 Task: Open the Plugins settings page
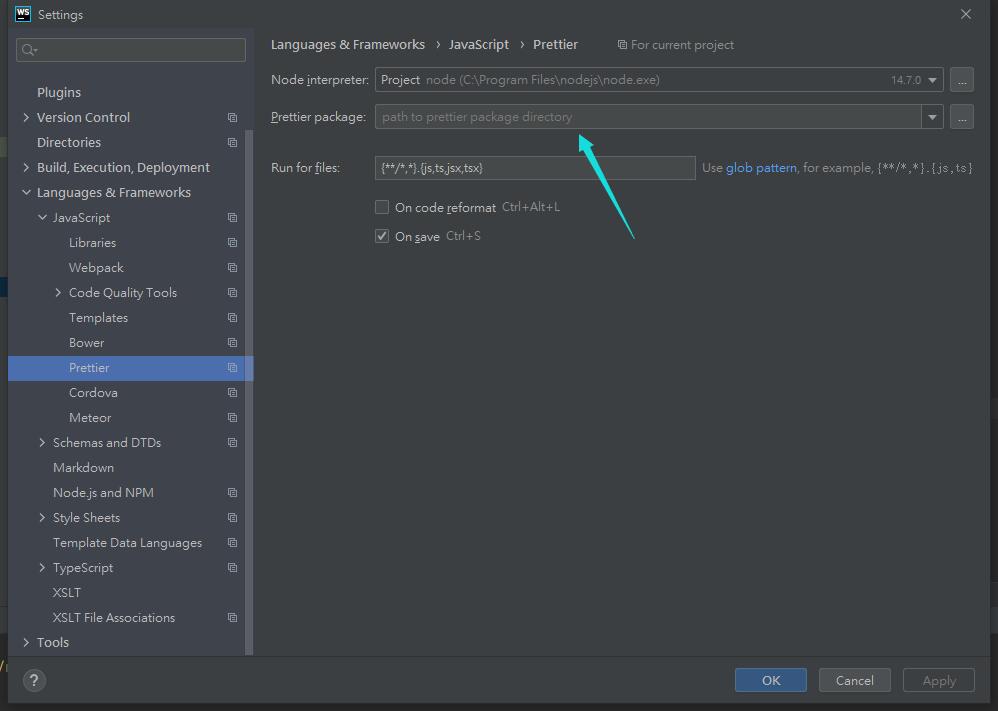tap(59, 92)
